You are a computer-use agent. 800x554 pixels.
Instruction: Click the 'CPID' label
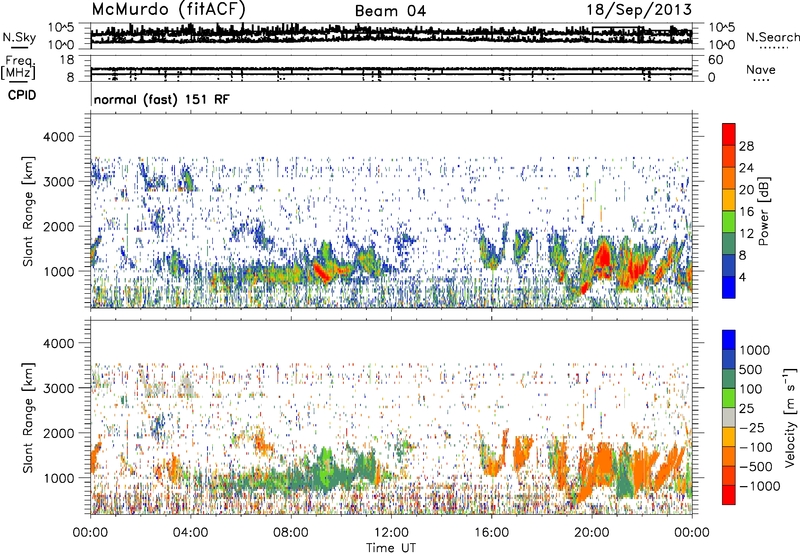22,95
